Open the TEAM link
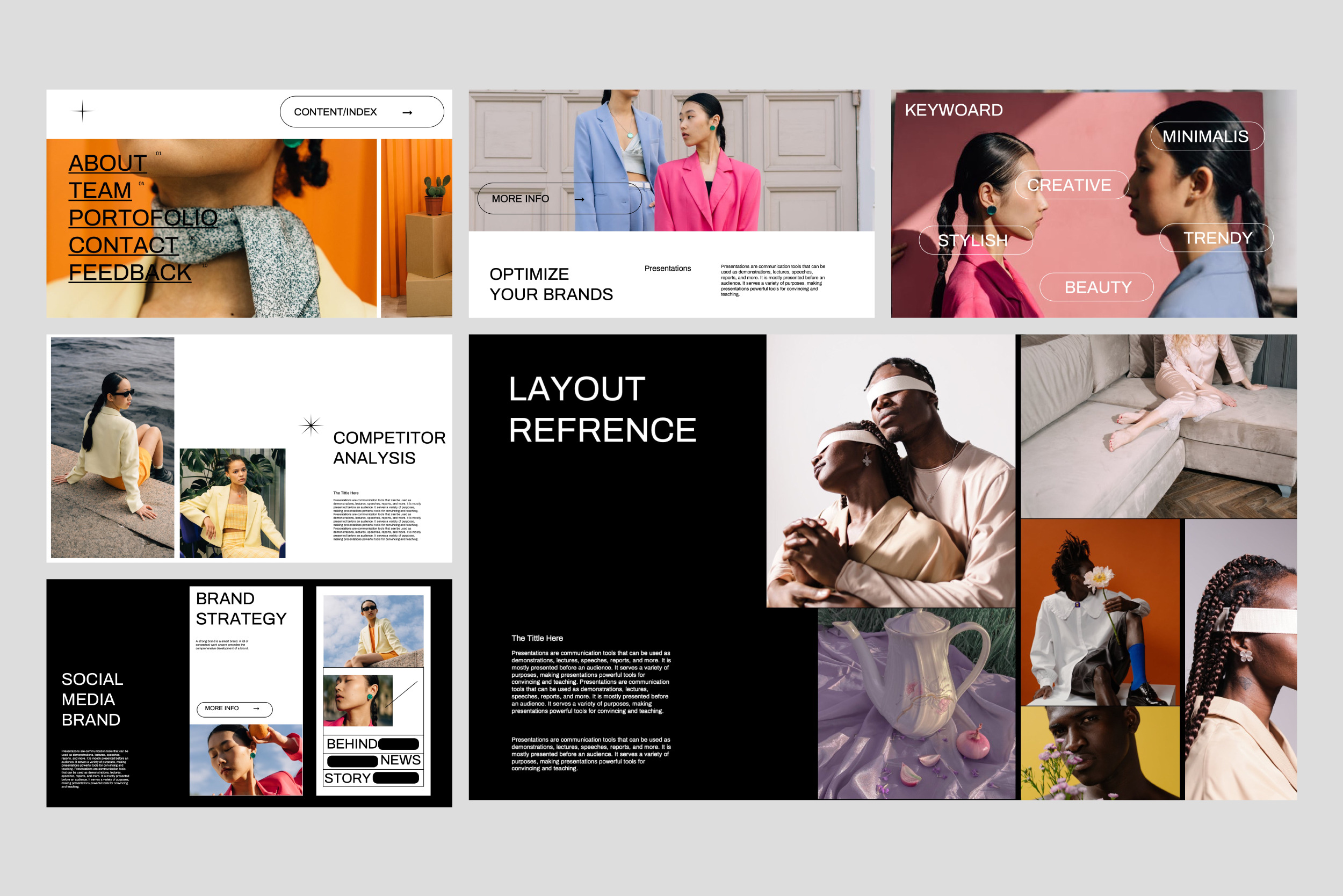The width and height of the screenshot is (1343, 896). coord(99,190)
